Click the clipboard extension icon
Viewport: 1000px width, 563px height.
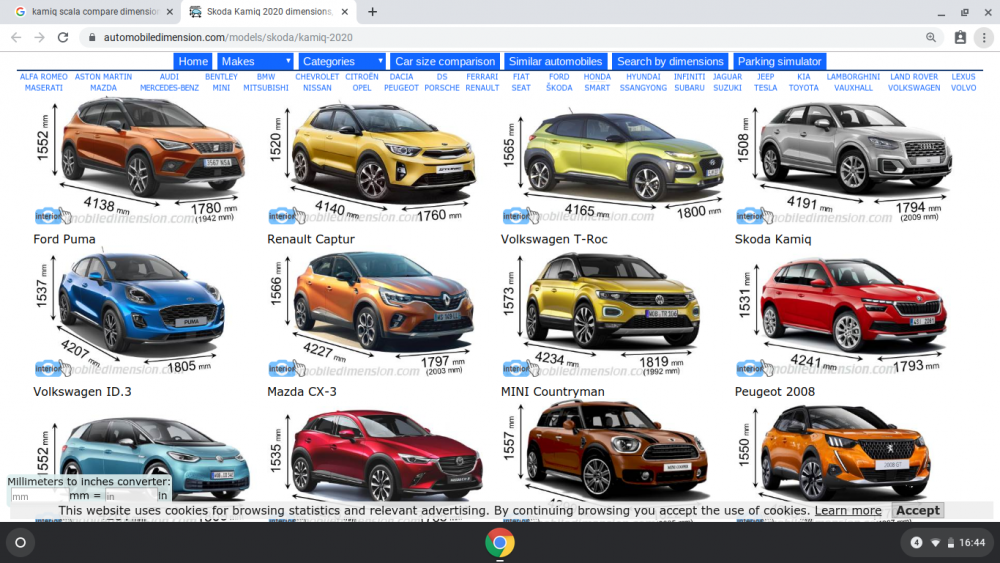(x=960, y=38)
